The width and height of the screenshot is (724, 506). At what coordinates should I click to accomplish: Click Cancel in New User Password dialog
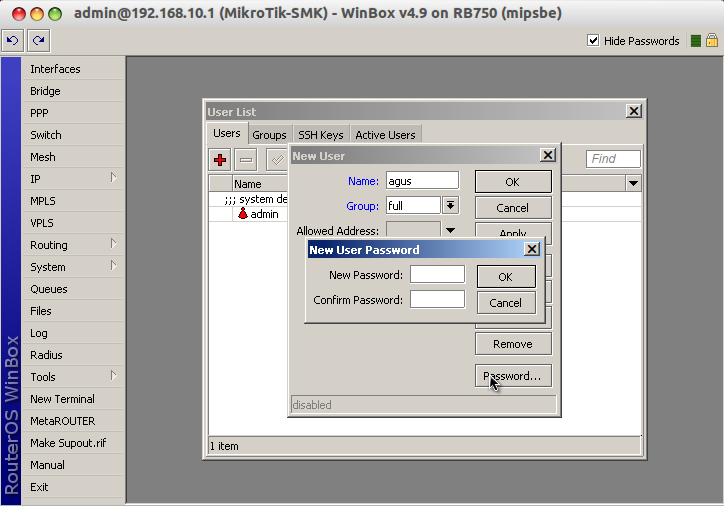click(506, 303)
